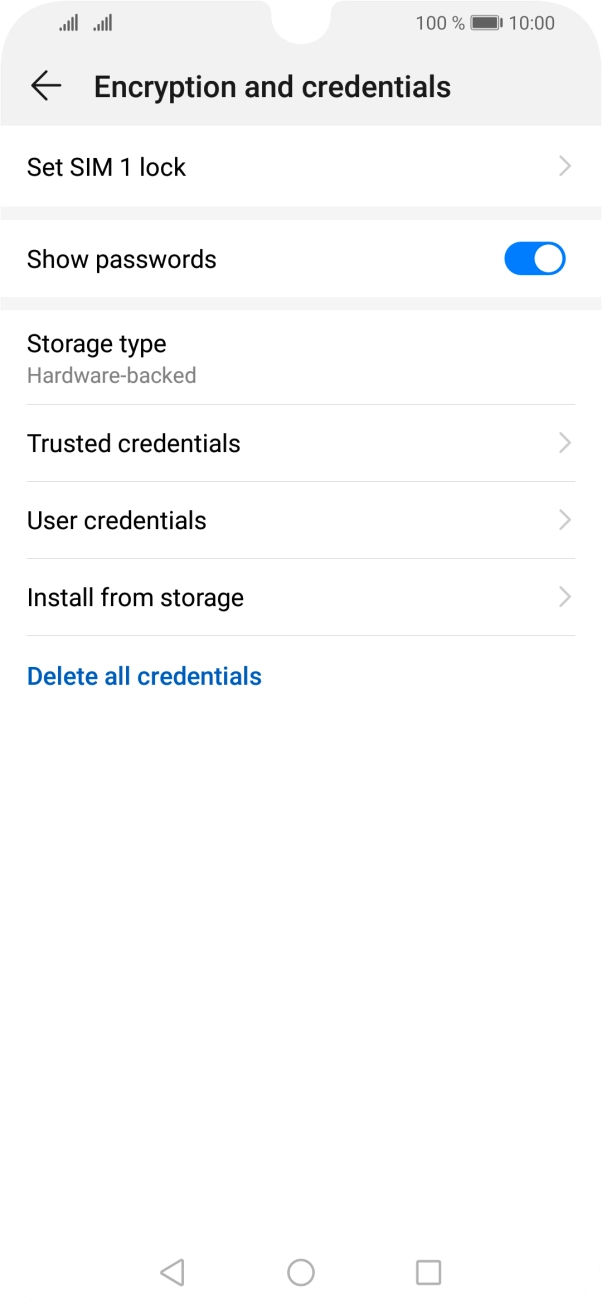Tap the 10:00 clock in status bar
The image size is (602, 1306).
click(531, 23)
